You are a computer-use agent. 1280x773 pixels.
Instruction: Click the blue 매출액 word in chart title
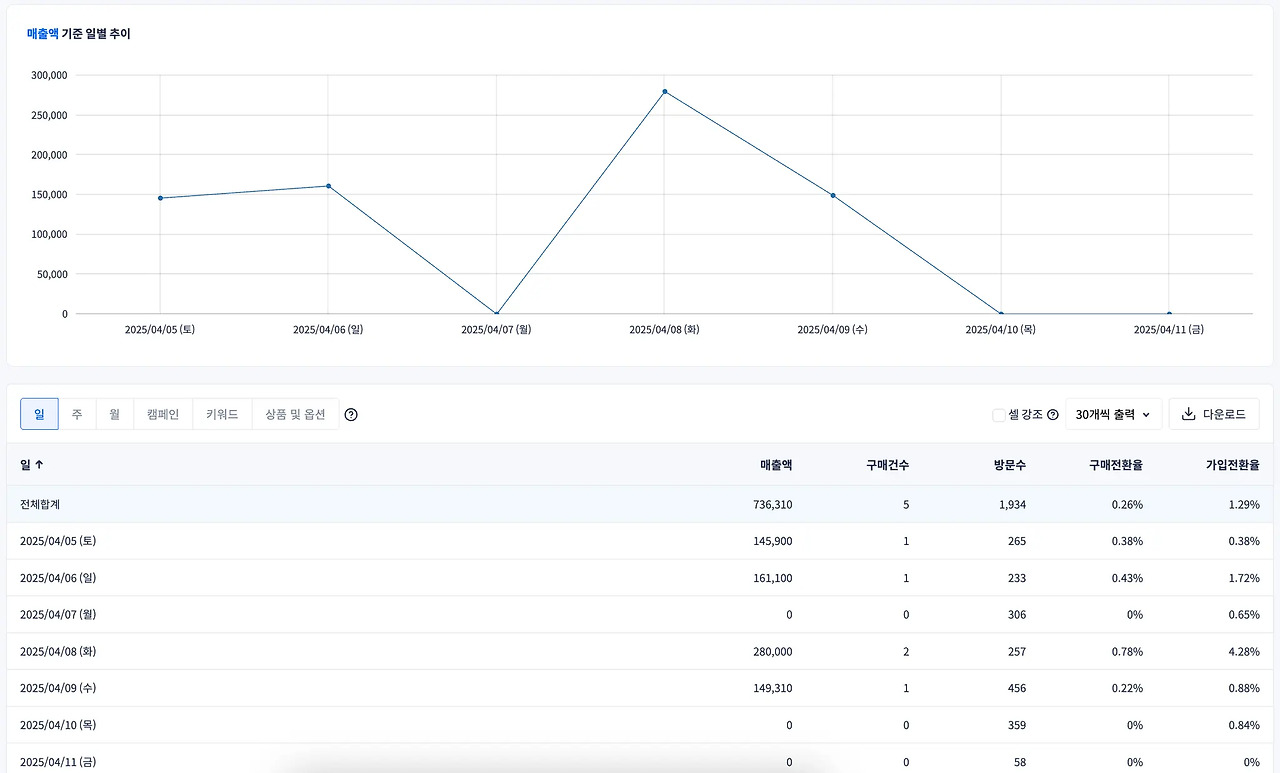coord(43,34)
